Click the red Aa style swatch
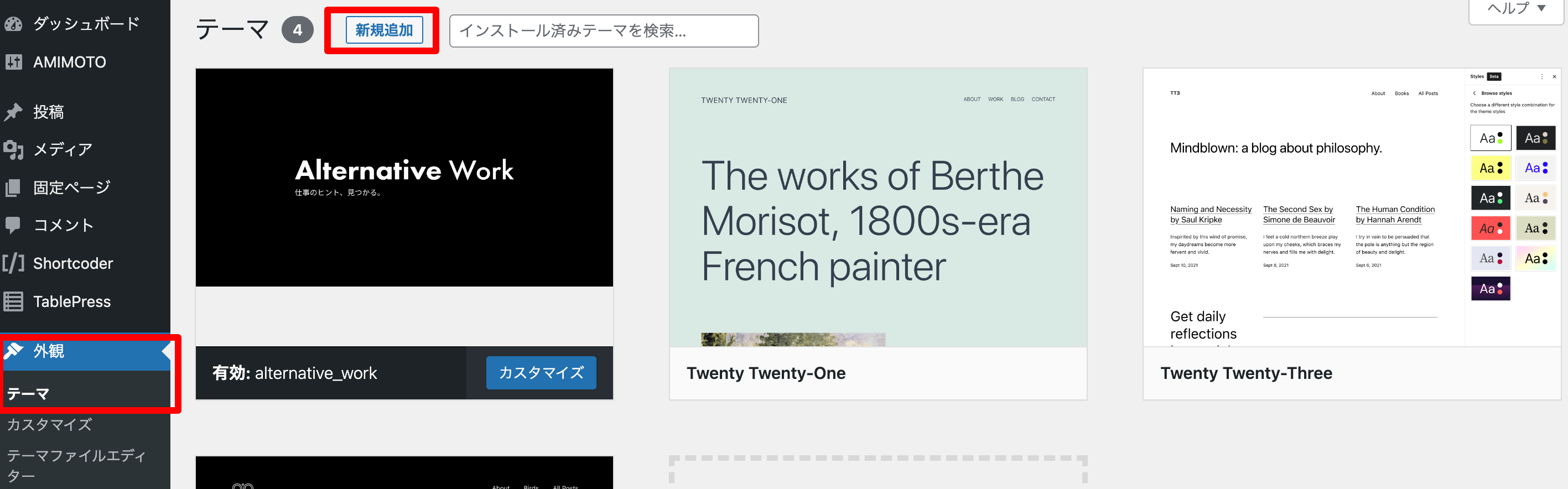 (x=1490, y=228)
